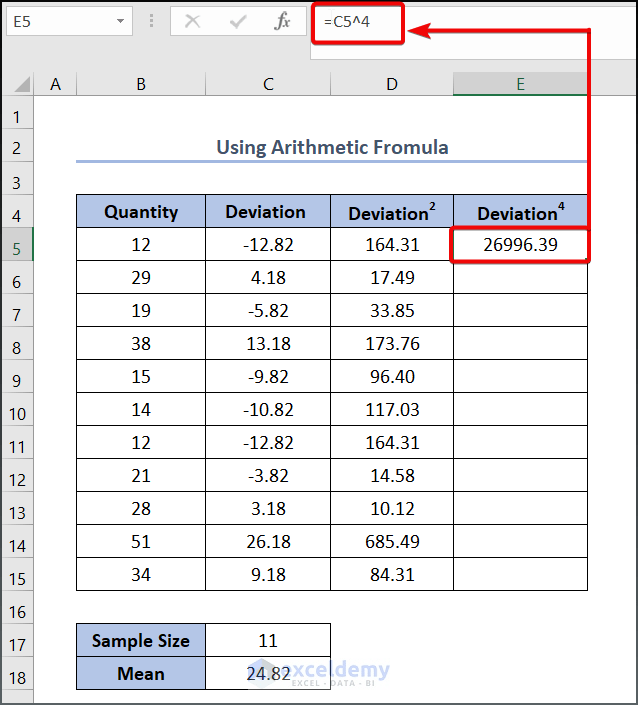The height and width of the screenshot is (705, 638).
Task: Select cell with value 17.49
Action: click(392, 277)
